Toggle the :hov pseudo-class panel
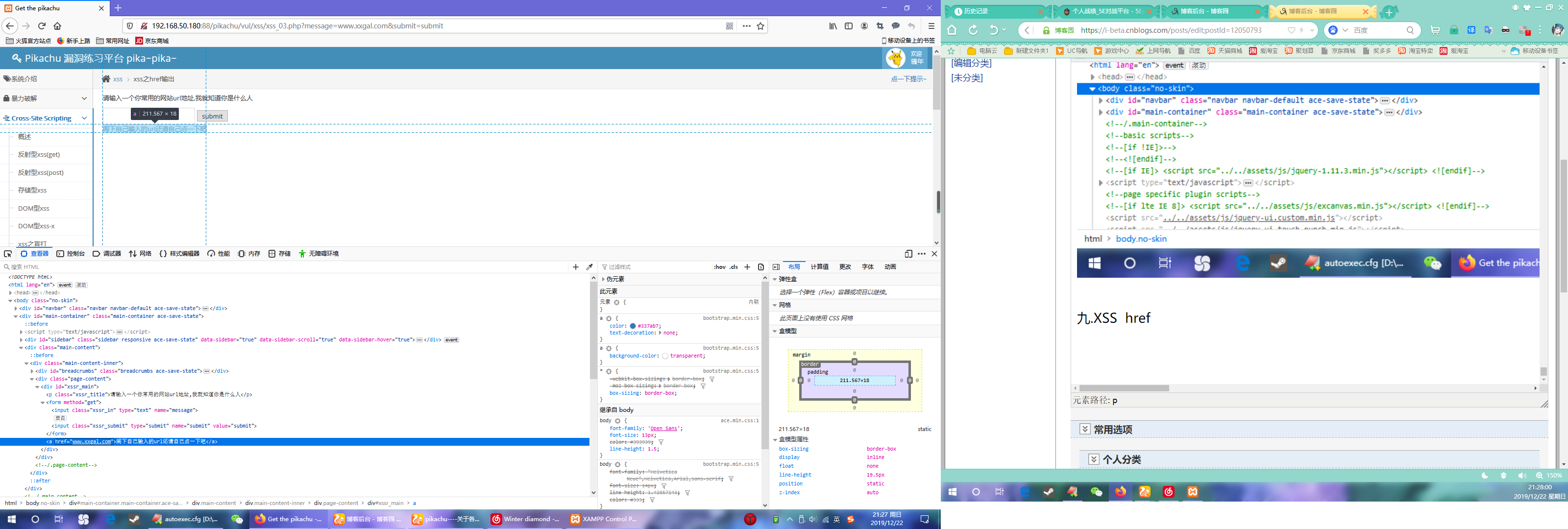The image size is (1568, 529). point(719,266)
